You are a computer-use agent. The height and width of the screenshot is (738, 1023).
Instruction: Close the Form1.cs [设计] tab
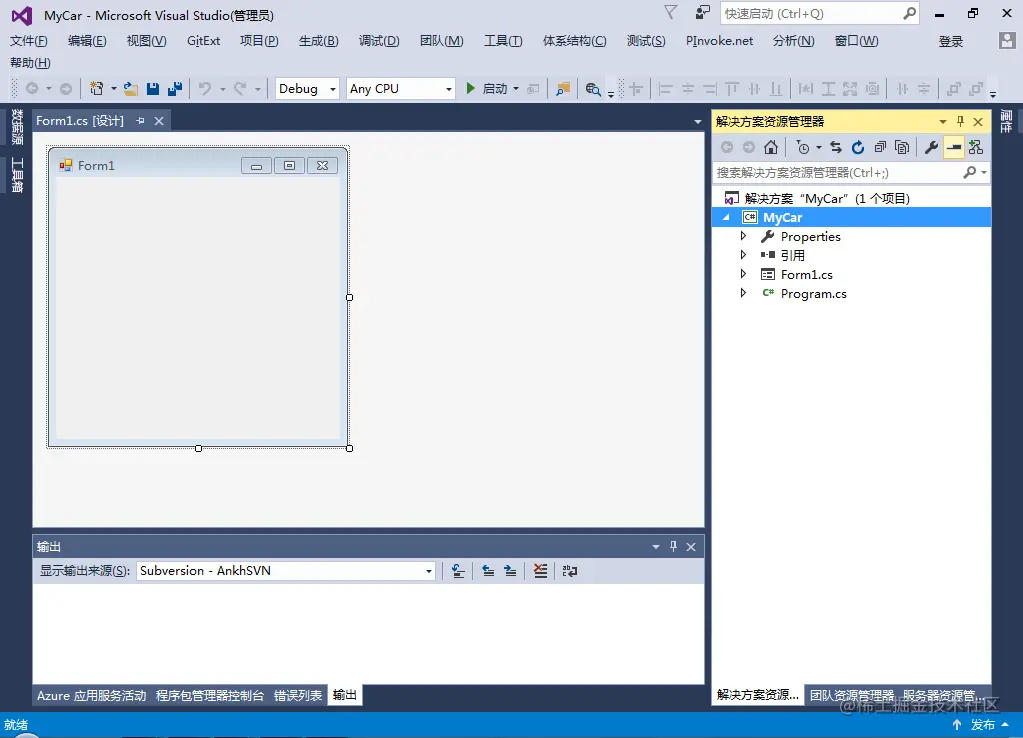click(x=159, y=121)
